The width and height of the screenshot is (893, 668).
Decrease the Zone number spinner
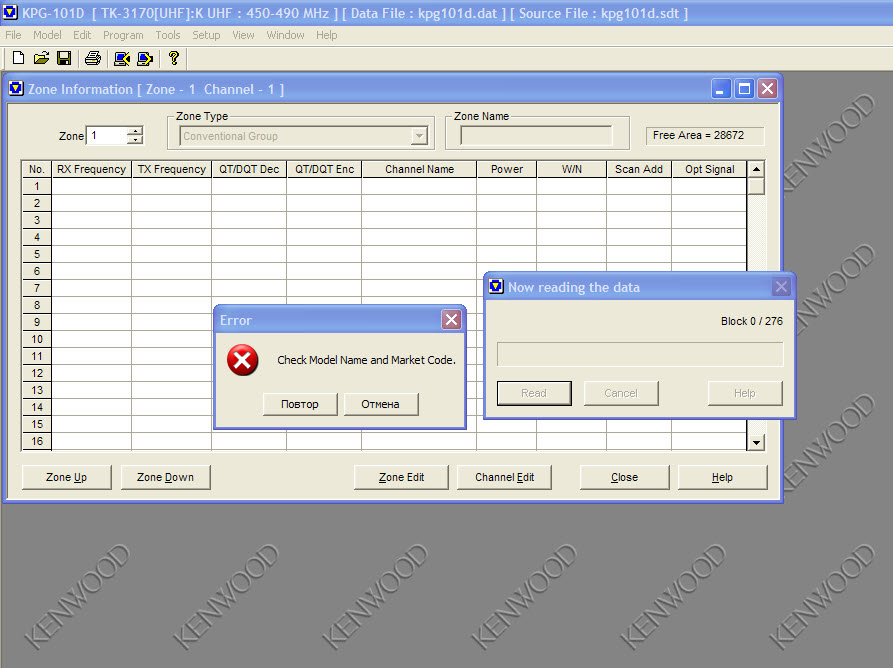[x=136, y=140]
